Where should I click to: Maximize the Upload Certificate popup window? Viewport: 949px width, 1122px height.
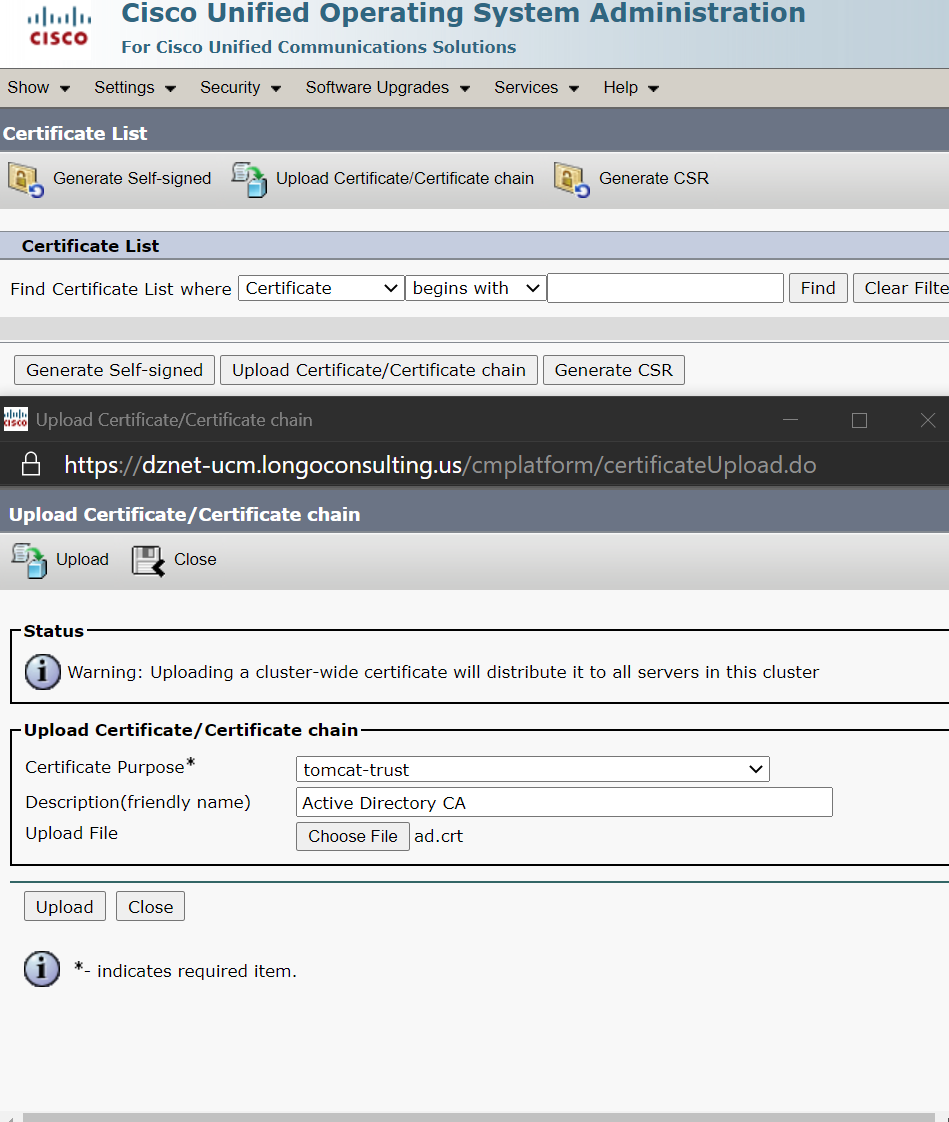[x=860, y=420]
